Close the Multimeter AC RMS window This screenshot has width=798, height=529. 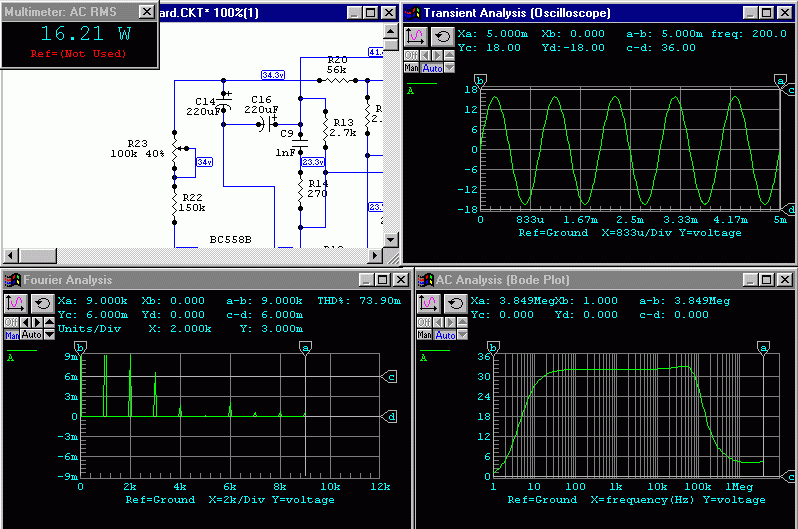pyautogui.click(x=147, y=12)
